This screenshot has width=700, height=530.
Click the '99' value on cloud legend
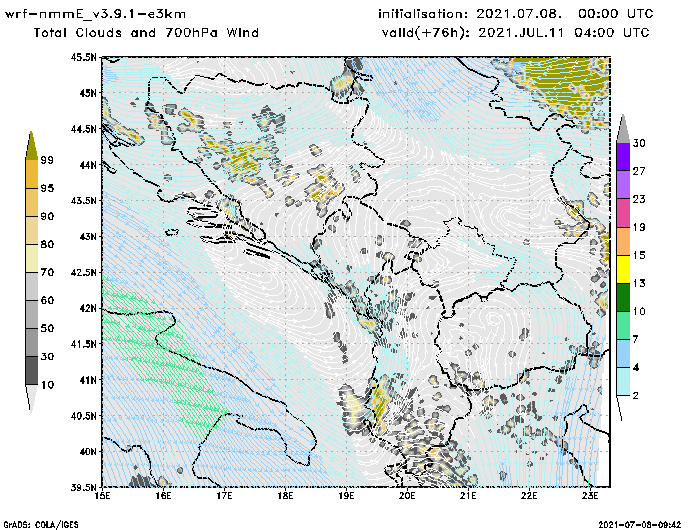click(47, 160)
